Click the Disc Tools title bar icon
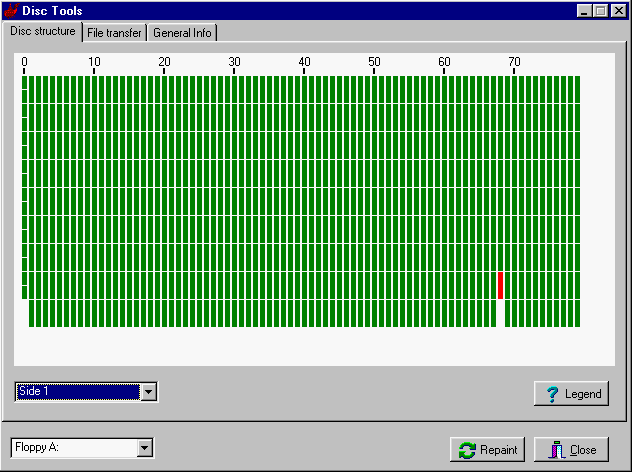 point(11,11)
